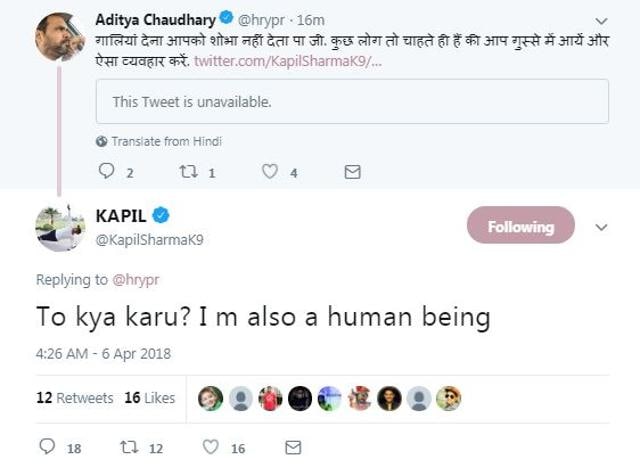Like Aditya Chaudhary's tweet with the heart
This screenshot has width=640, height=476.
tap(269, 172)
